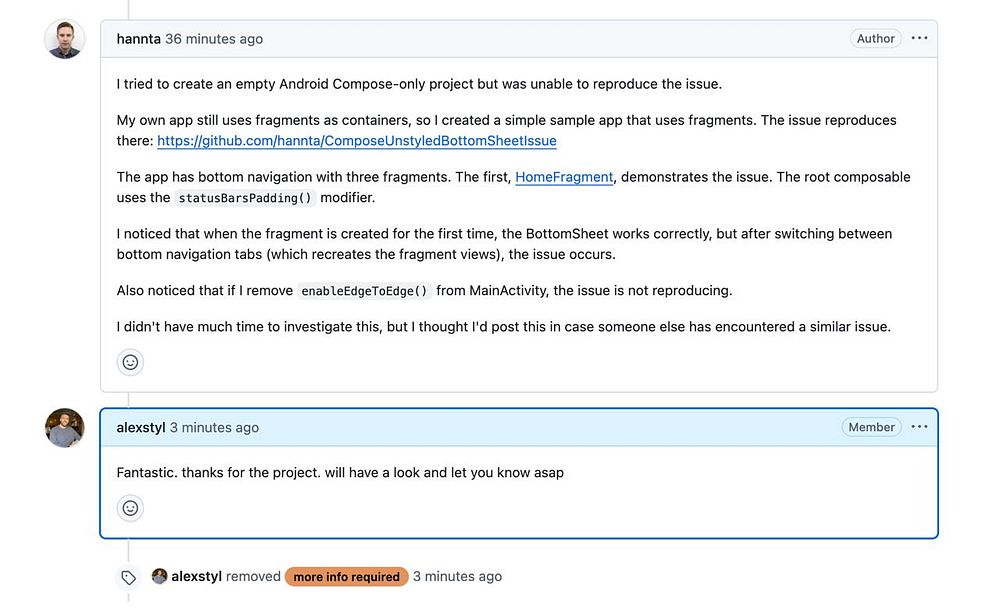Follow the HomeFragment link
This screenshot has height=610, width=1000.
[x=564, y=177]
